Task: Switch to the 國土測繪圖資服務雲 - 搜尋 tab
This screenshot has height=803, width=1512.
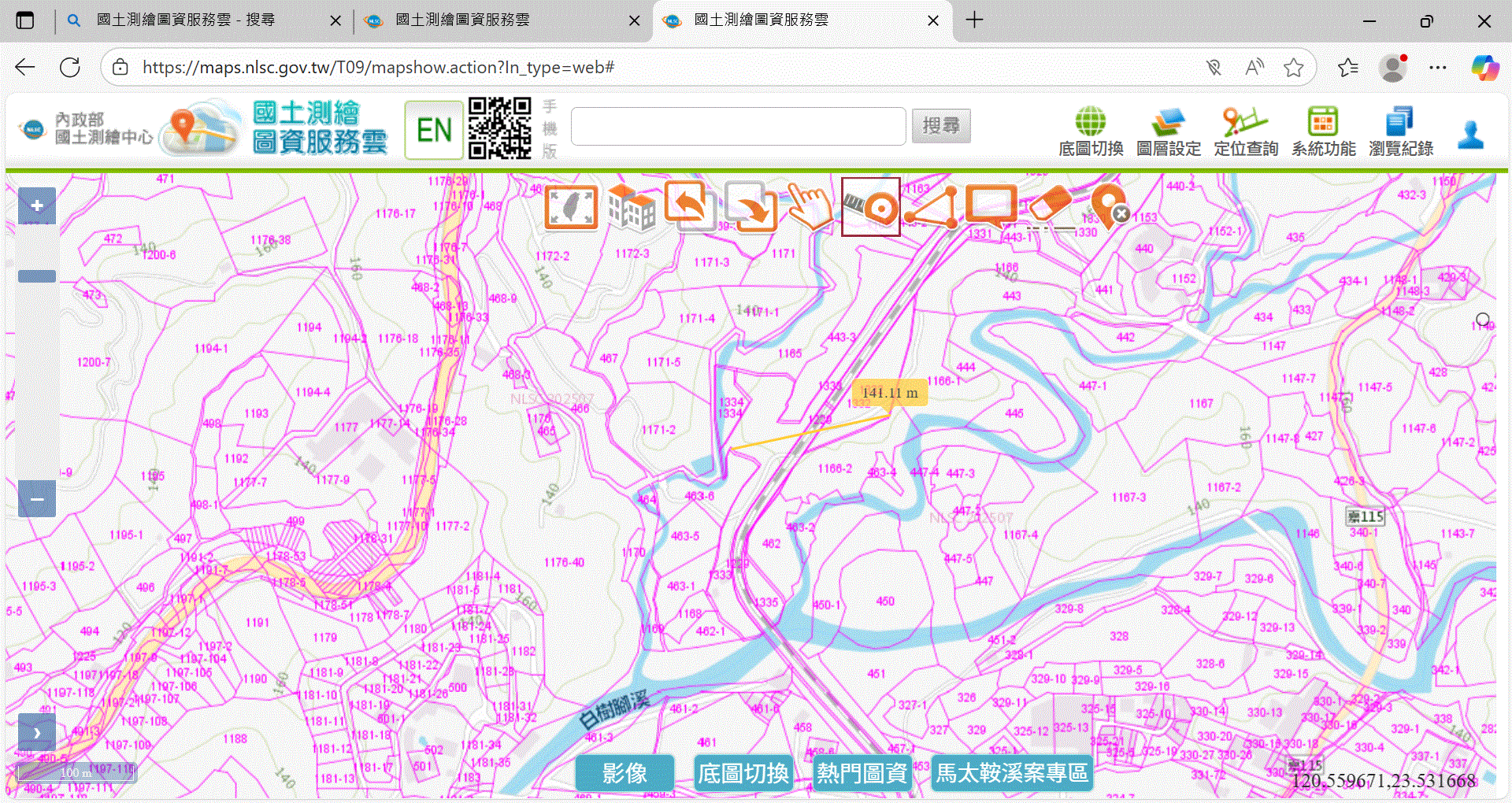Action: (185, 20)
